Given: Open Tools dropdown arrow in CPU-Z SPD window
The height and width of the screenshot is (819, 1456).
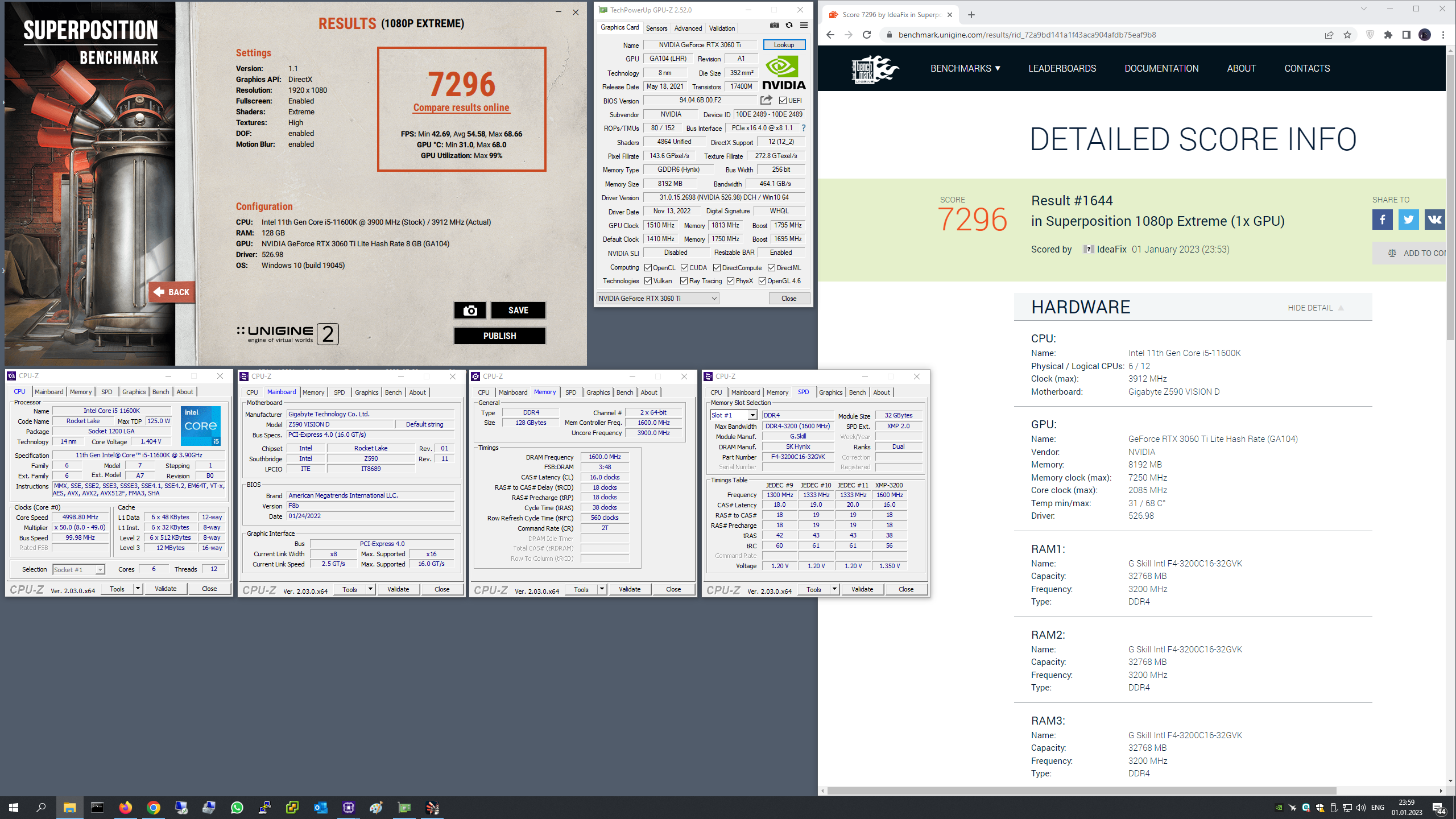Looking at the screenshot, I should [834, 589].
